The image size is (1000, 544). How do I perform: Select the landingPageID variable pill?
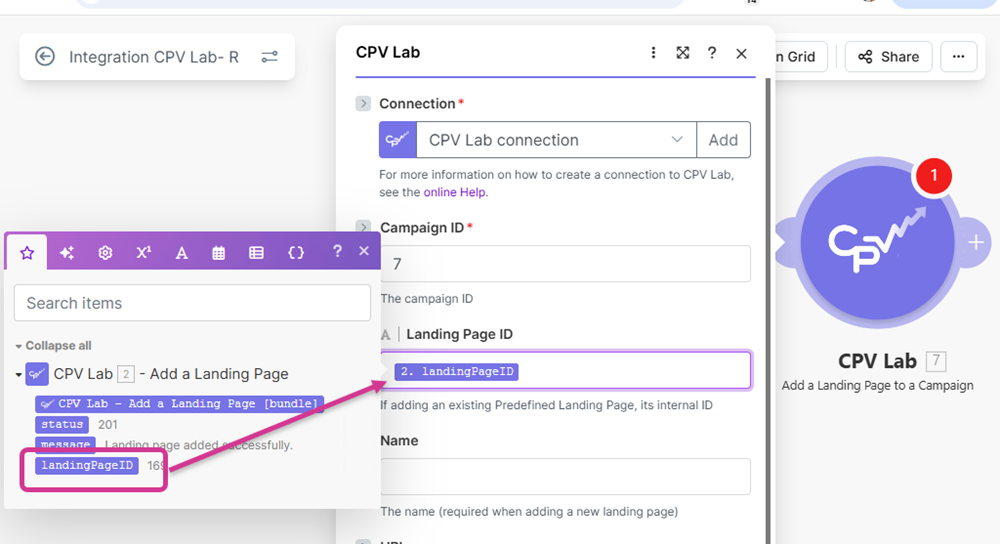pos(87,465)
